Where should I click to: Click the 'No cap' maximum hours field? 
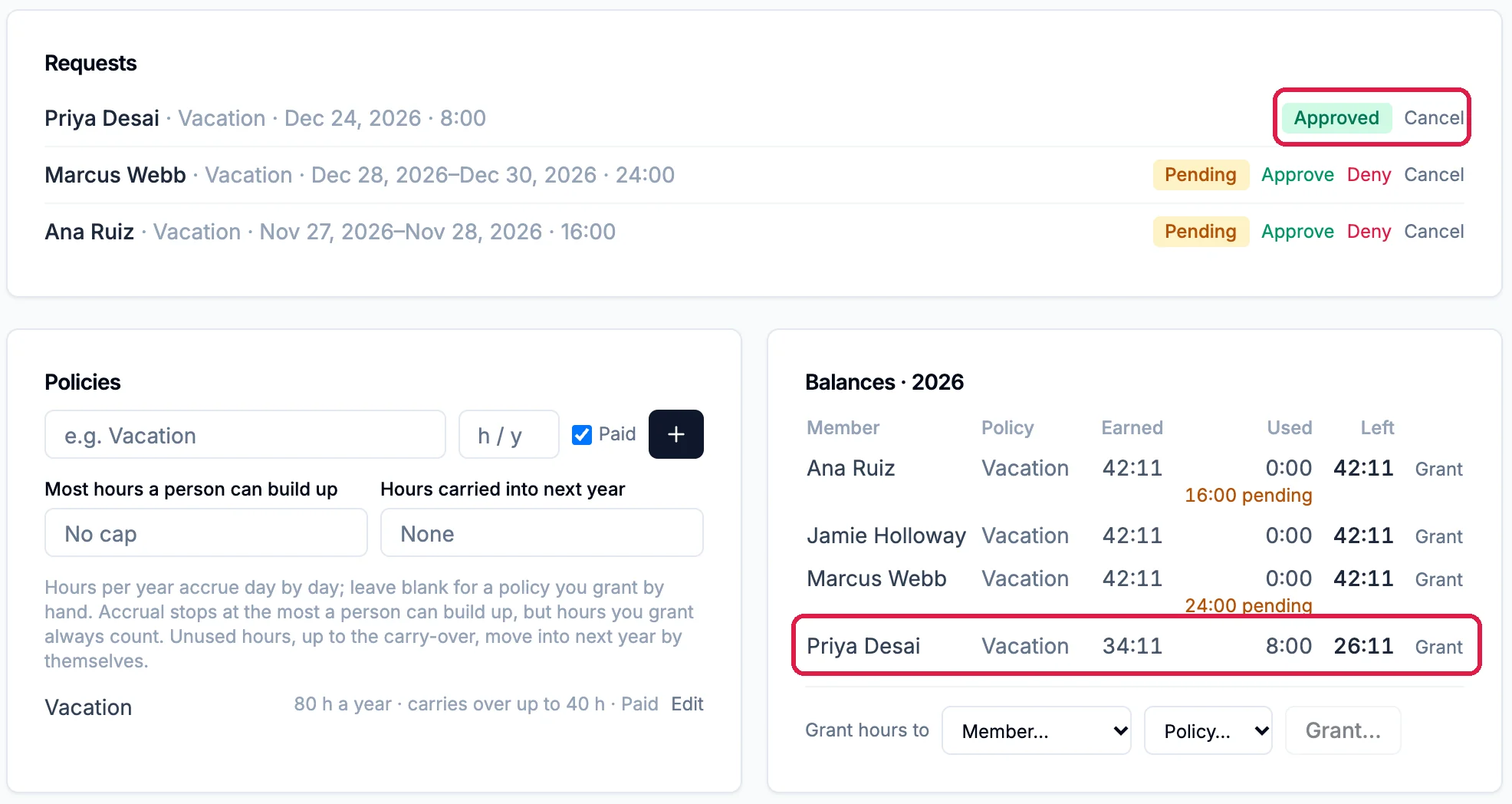pos(206,532)
